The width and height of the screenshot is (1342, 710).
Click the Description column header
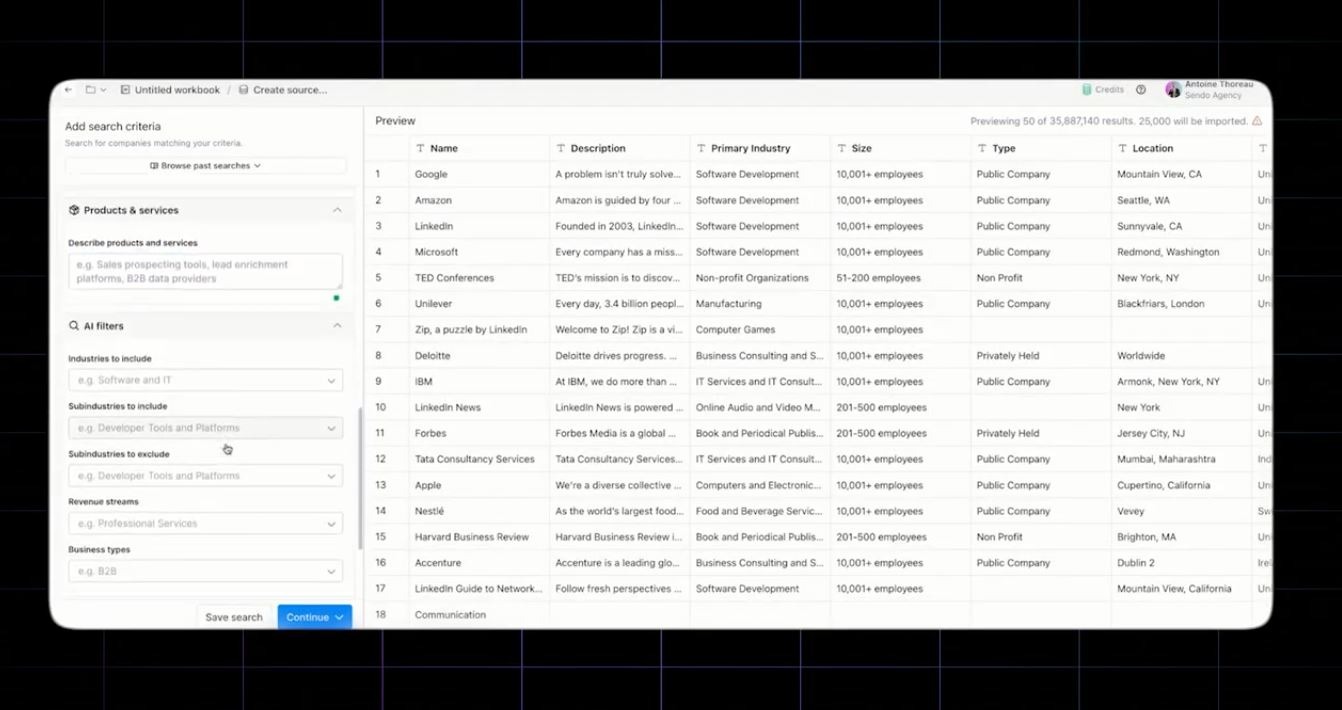(x=619, y=148)
